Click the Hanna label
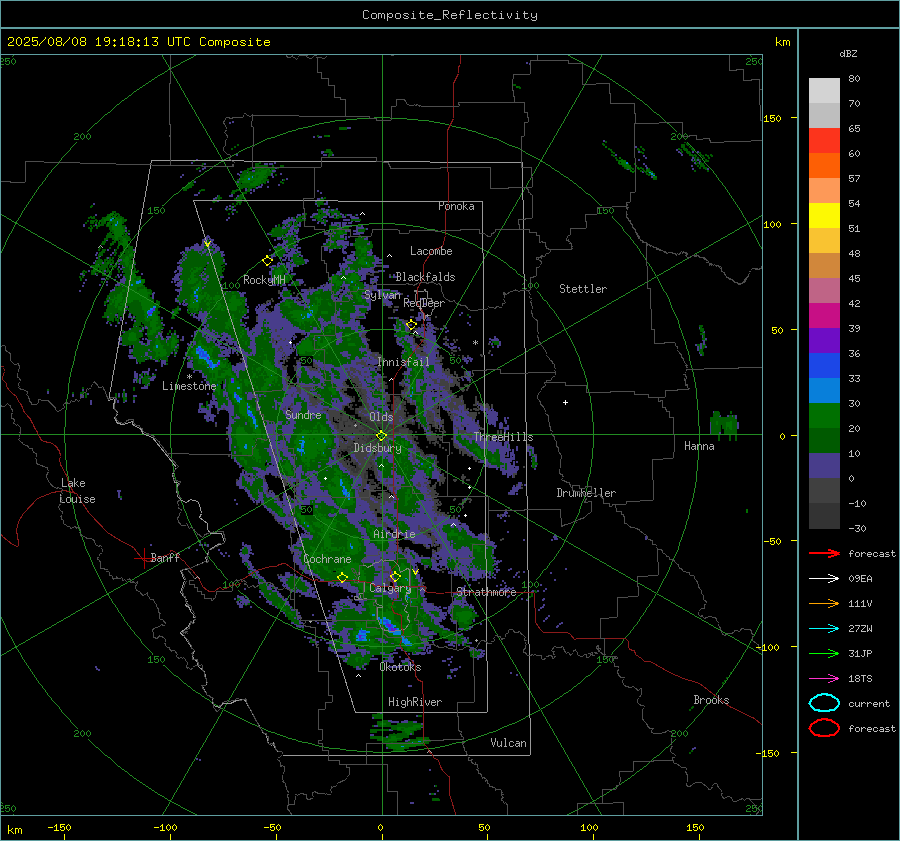900x841 pixels. coord(699,446)
